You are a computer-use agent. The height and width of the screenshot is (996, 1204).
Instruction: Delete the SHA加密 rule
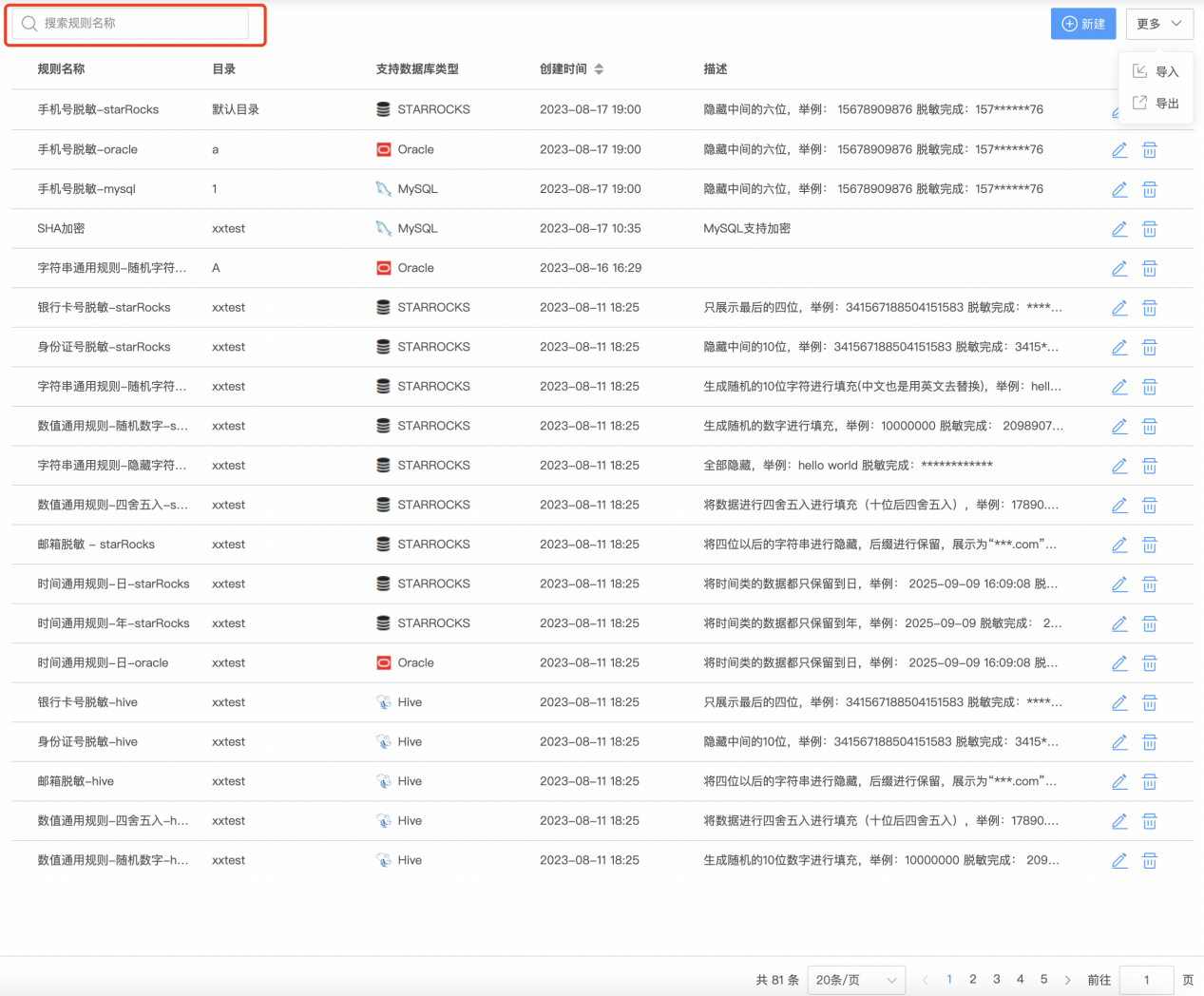click(1149, 229)
